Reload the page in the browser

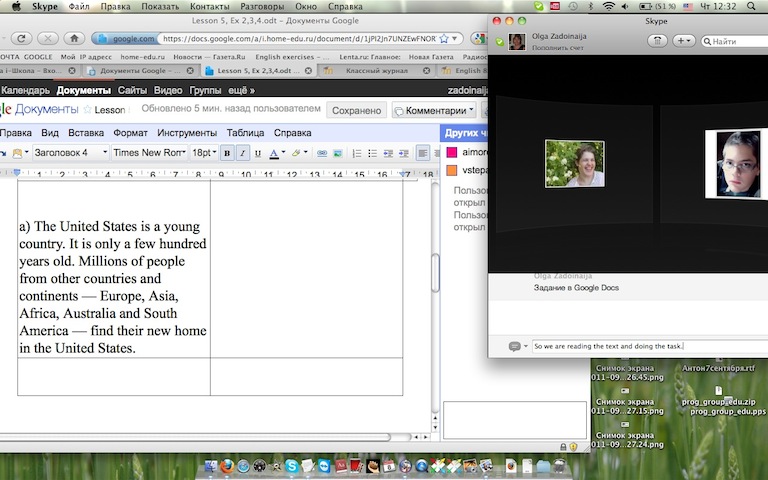[x=21, y=38]
